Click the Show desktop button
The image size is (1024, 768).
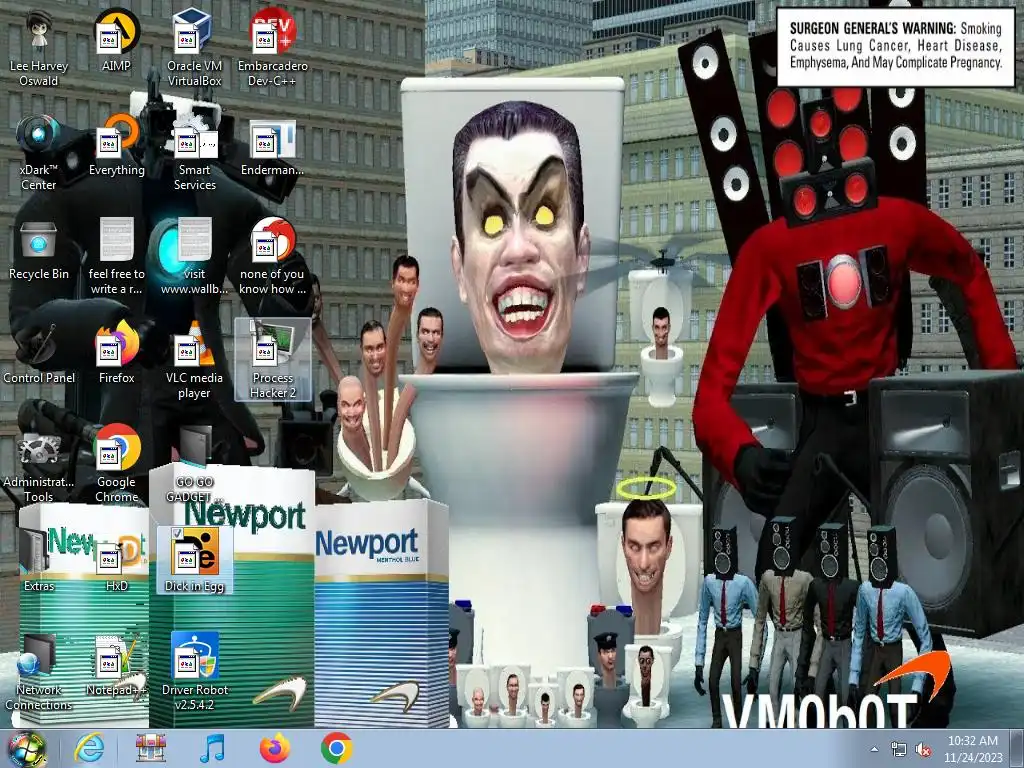(1017, 749)
